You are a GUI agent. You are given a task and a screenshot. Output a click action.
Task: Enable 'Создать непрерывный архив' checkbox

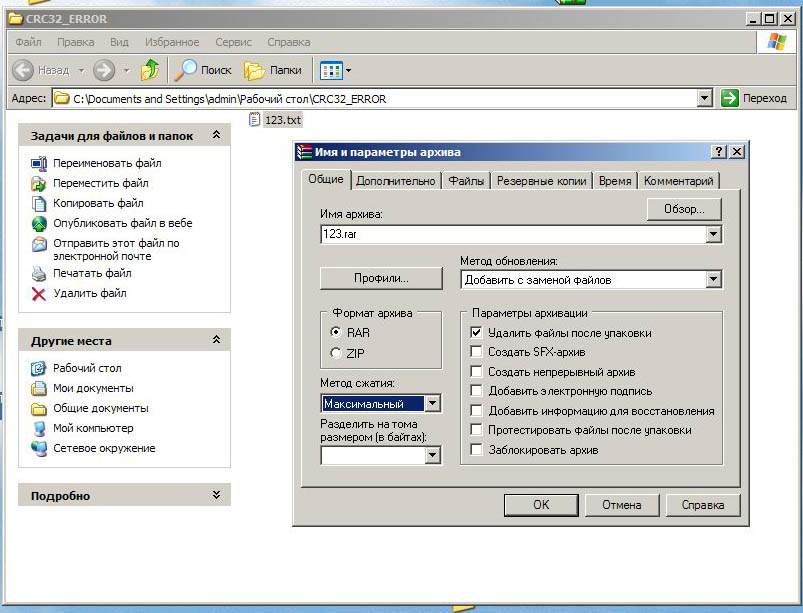[476, 371]
